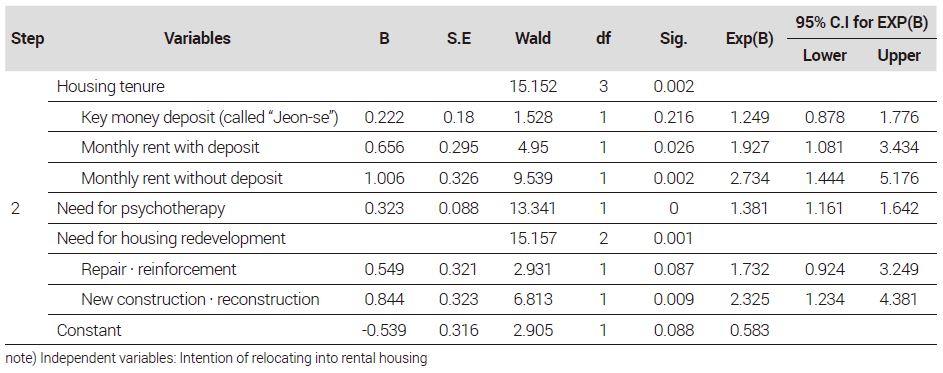Select the Housing tenure row label
The height and width of the screenshot is (373, 943).
[x=111, y=87]
